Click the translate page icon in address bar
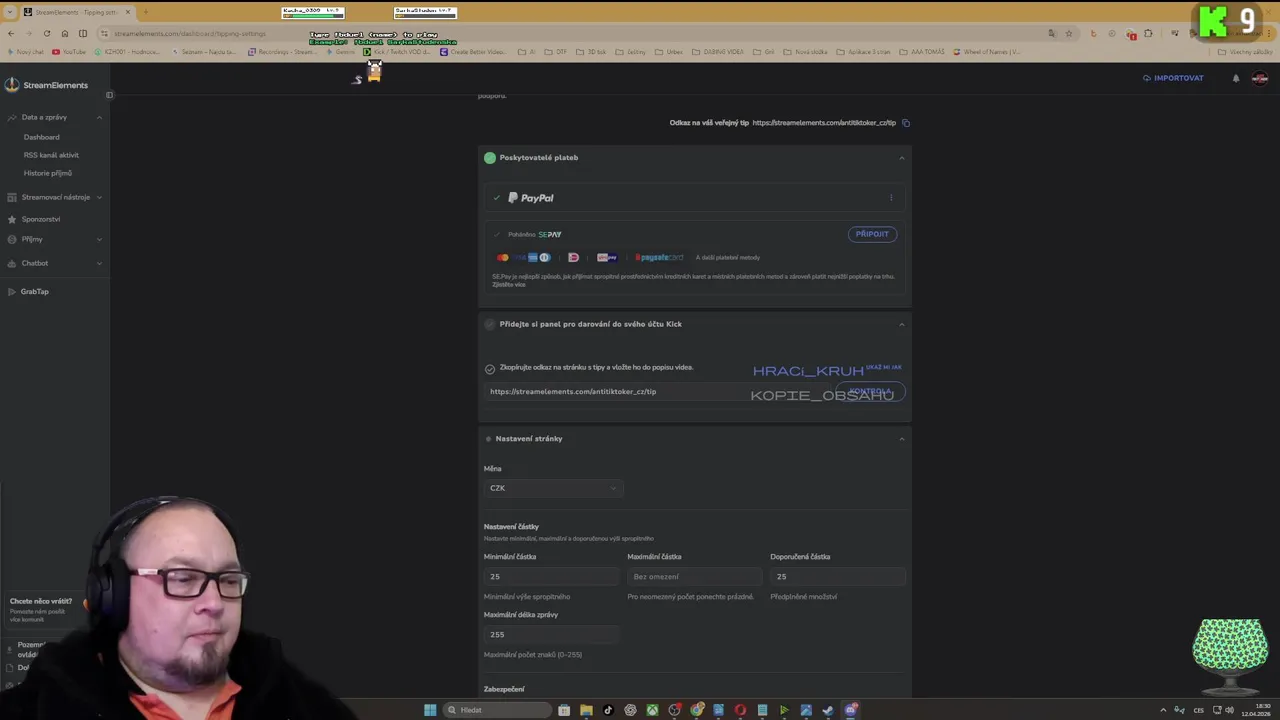Image resolution: width=1280 pixels, height=720 pixels. [1052, 33]
